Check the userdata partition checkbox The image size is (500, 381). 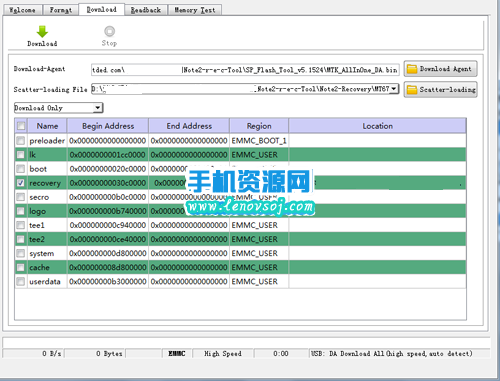[x=21, y=282]
